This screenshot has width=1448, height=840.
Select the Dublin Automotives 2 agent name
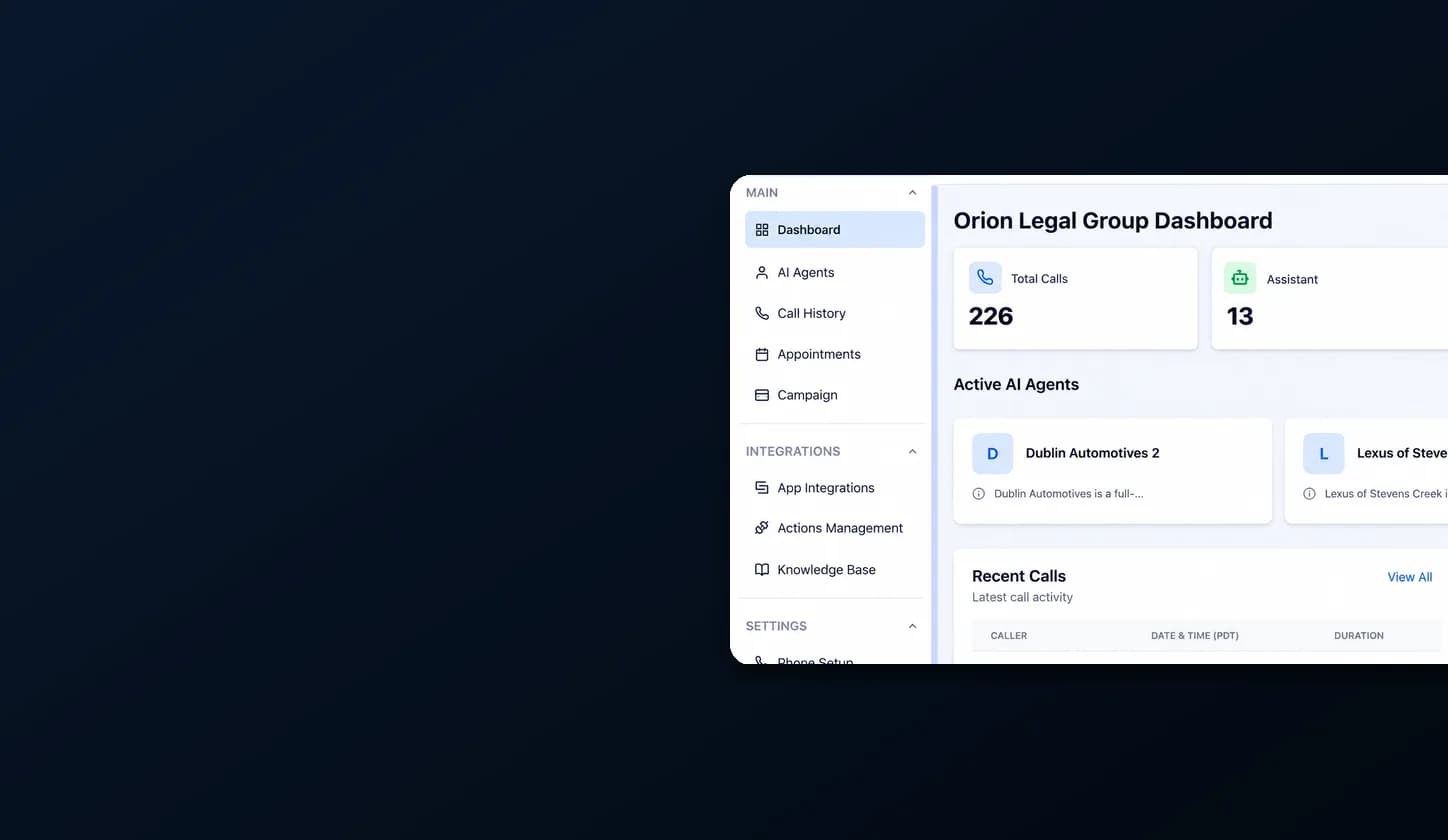click(x=1092, y=453)
